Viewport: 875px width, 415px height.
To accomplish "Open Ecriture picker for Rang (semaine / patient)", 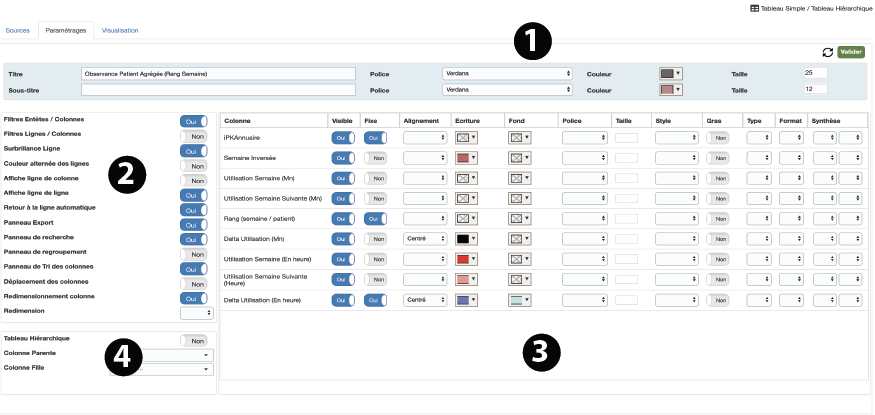I will click(467, 218).
